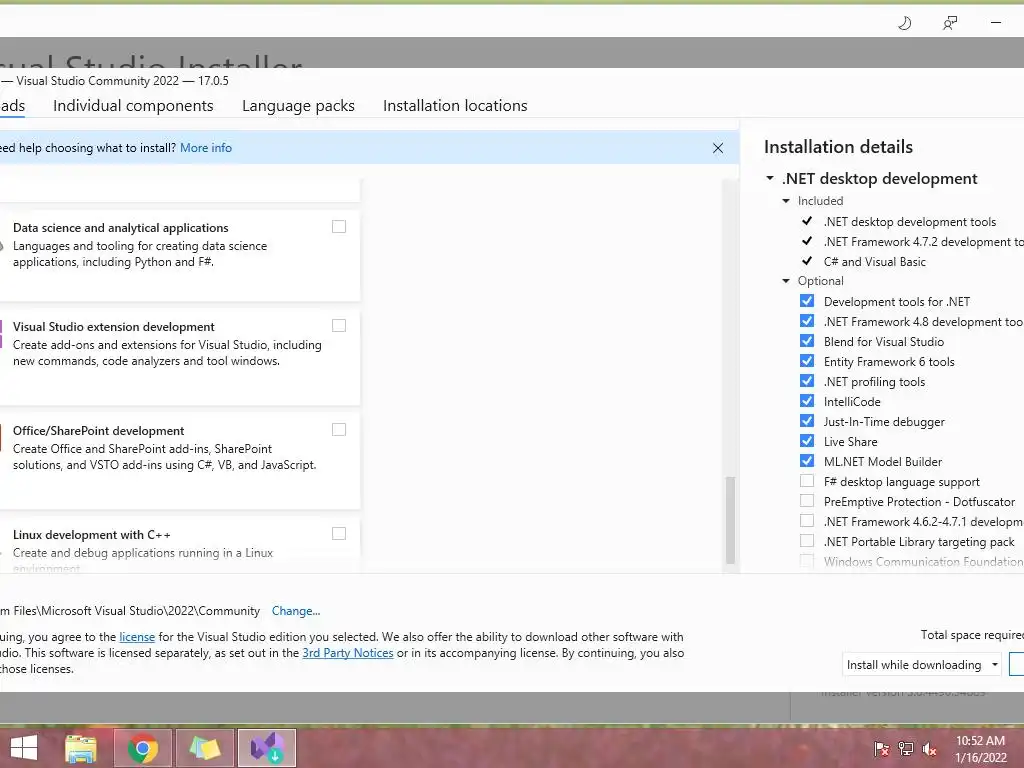This screenshot has height=768, width=1024.
Task: Select Visual Studio Installer taskbar icon
Action: point(267,748)
